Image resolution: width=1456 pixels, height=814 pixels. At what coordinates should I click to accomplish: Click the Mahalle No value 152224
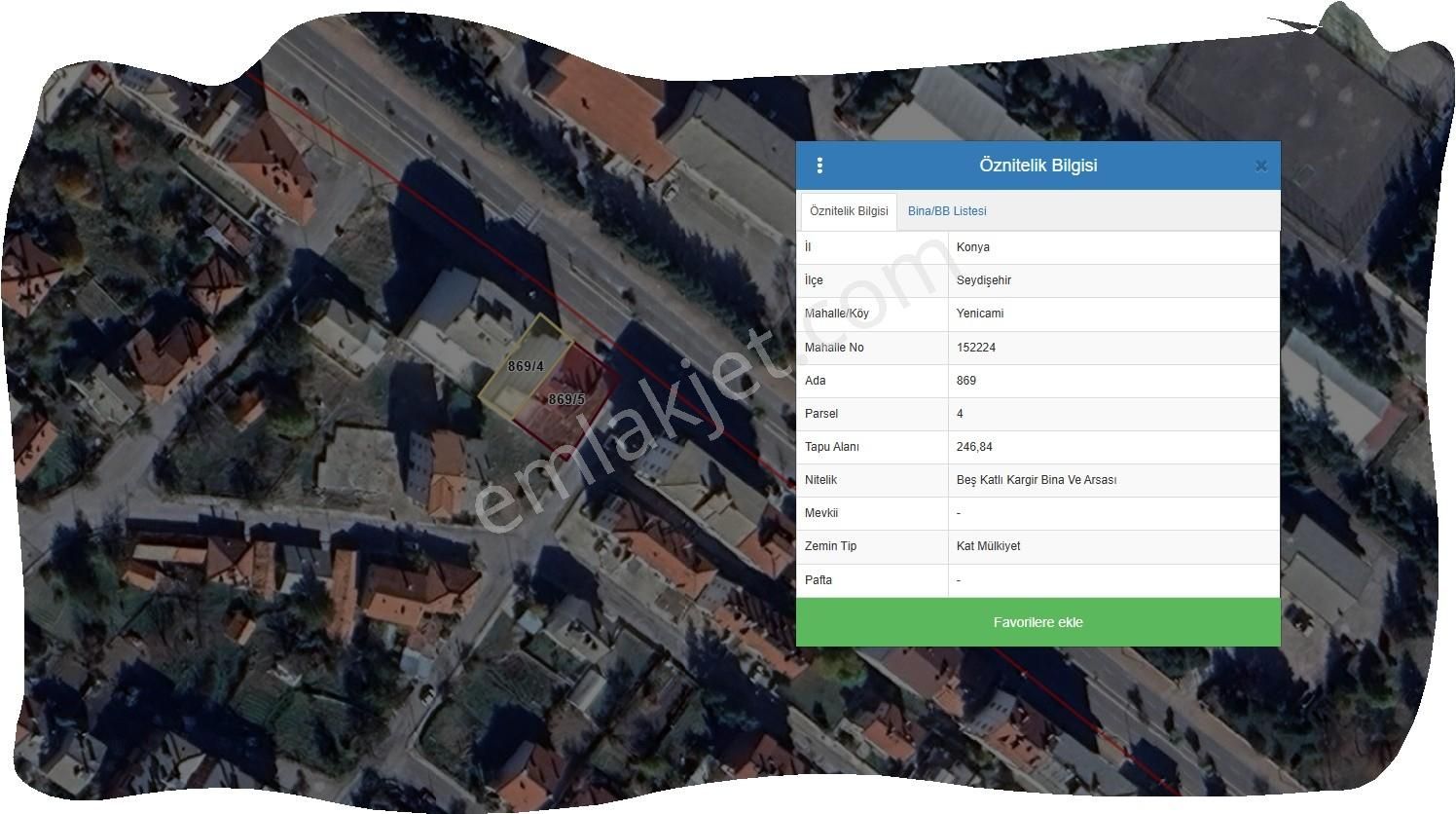tap(975, 348)
